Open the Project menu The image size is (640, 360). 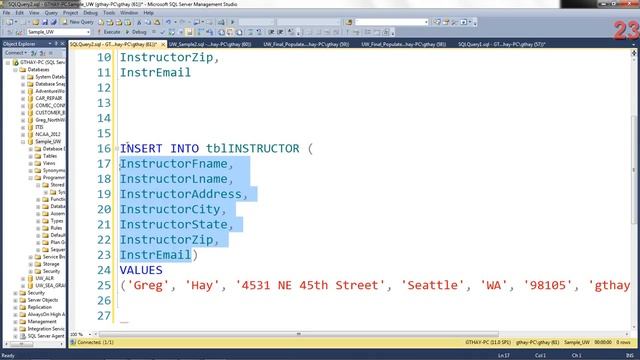pos(70,13)
